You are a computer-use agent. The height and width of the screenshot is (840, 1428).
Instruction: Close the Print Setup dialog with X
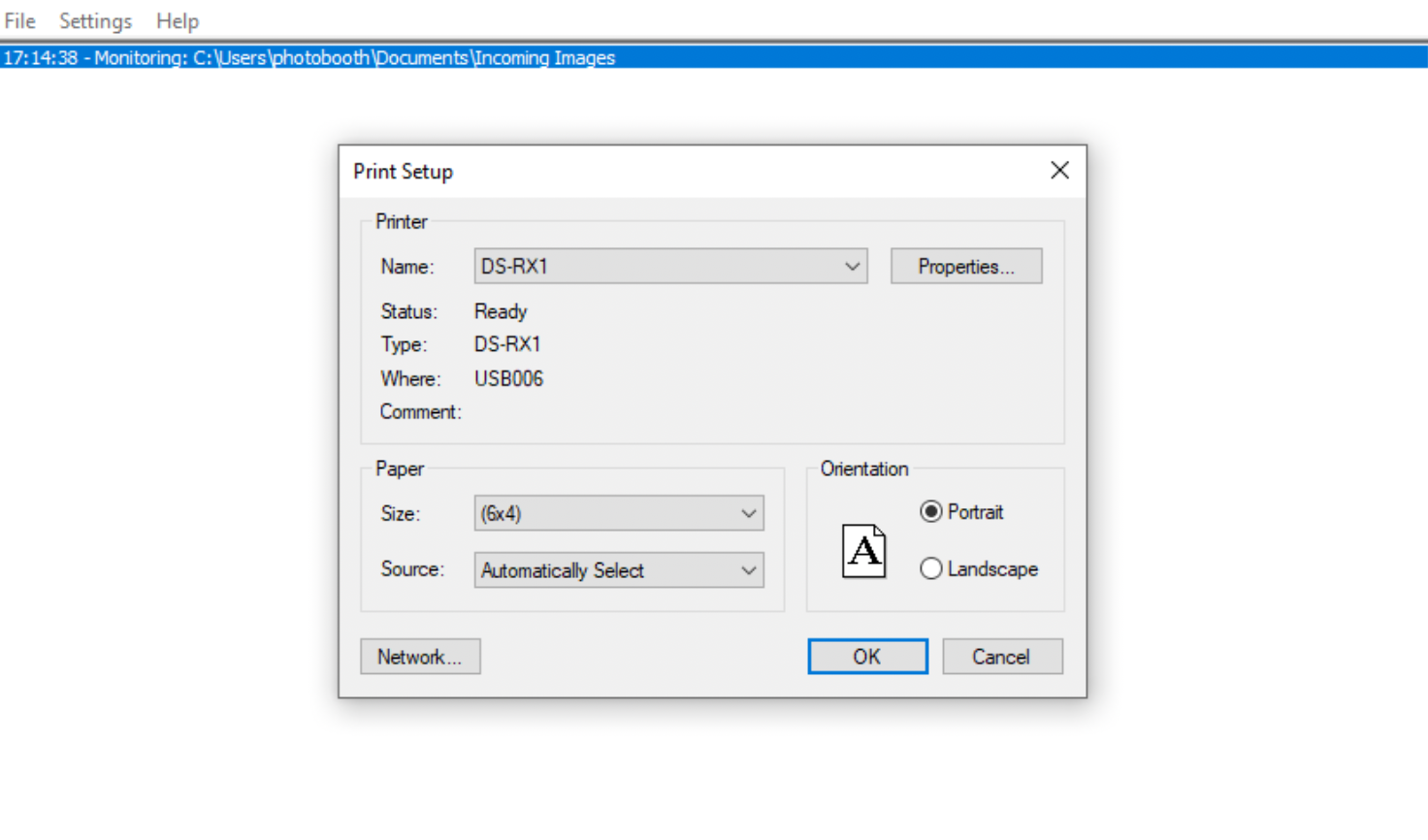(x=1059, y=171)
